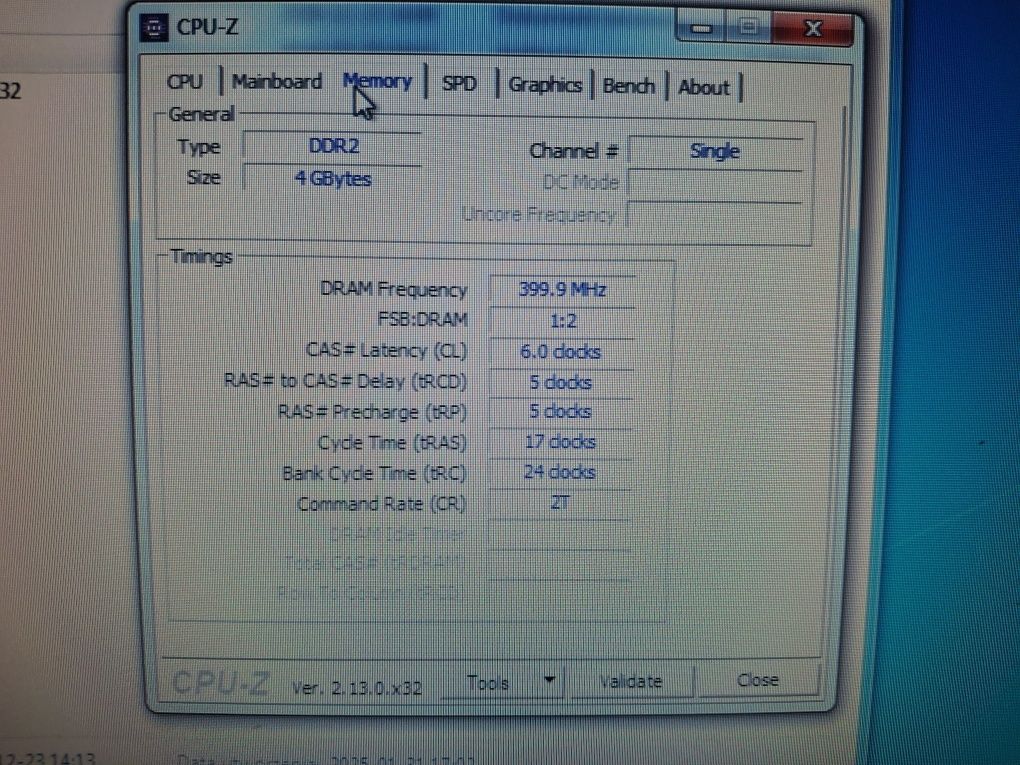1020x765 pixels.
Task: Click the Ver. 2.13.0.x32 version text
Action: pyautogui.click(x=356, y=688)
